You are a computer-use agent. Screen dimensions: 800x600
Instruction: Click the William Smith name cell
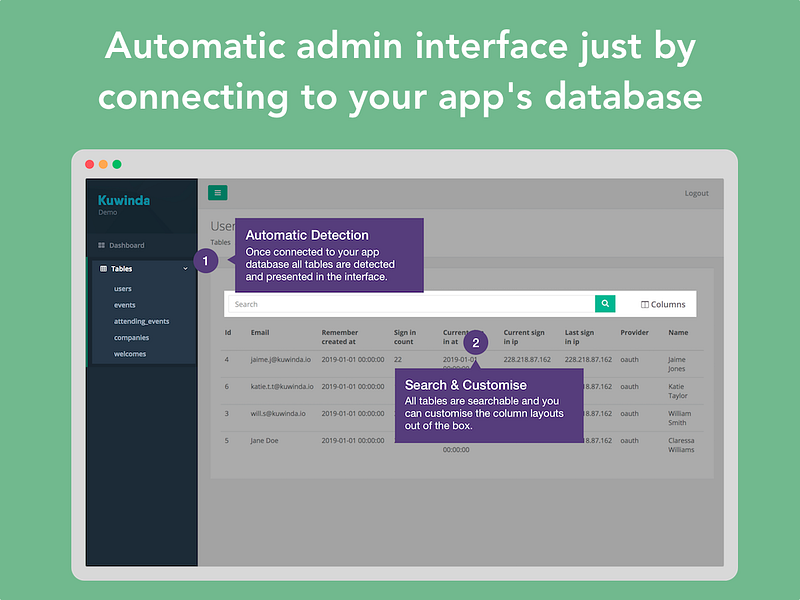pyautogui.click(x=680, y=418)
